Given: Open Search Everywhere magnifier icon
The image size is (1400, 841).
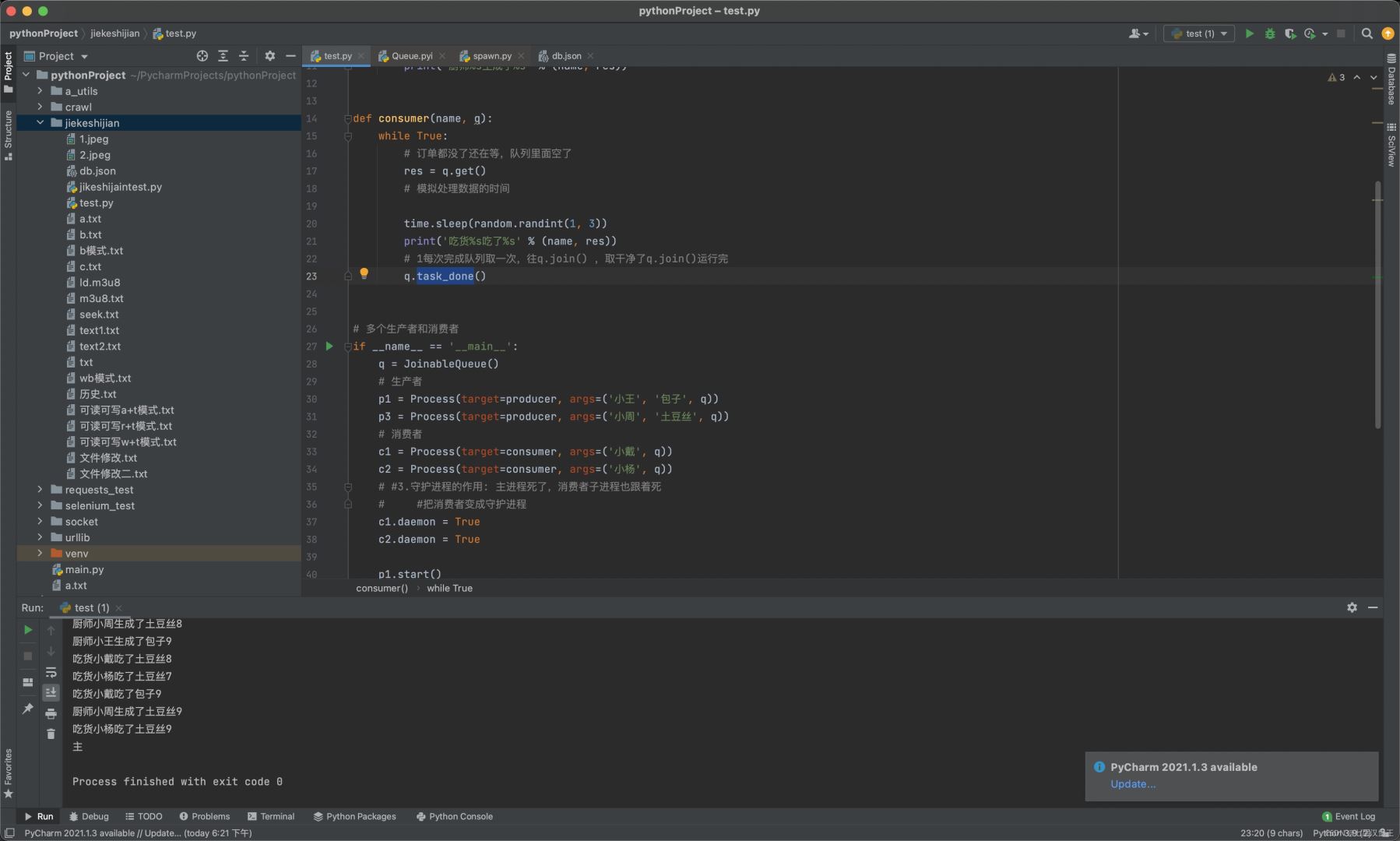Looking at the screenshot, I should (1367, 33).
